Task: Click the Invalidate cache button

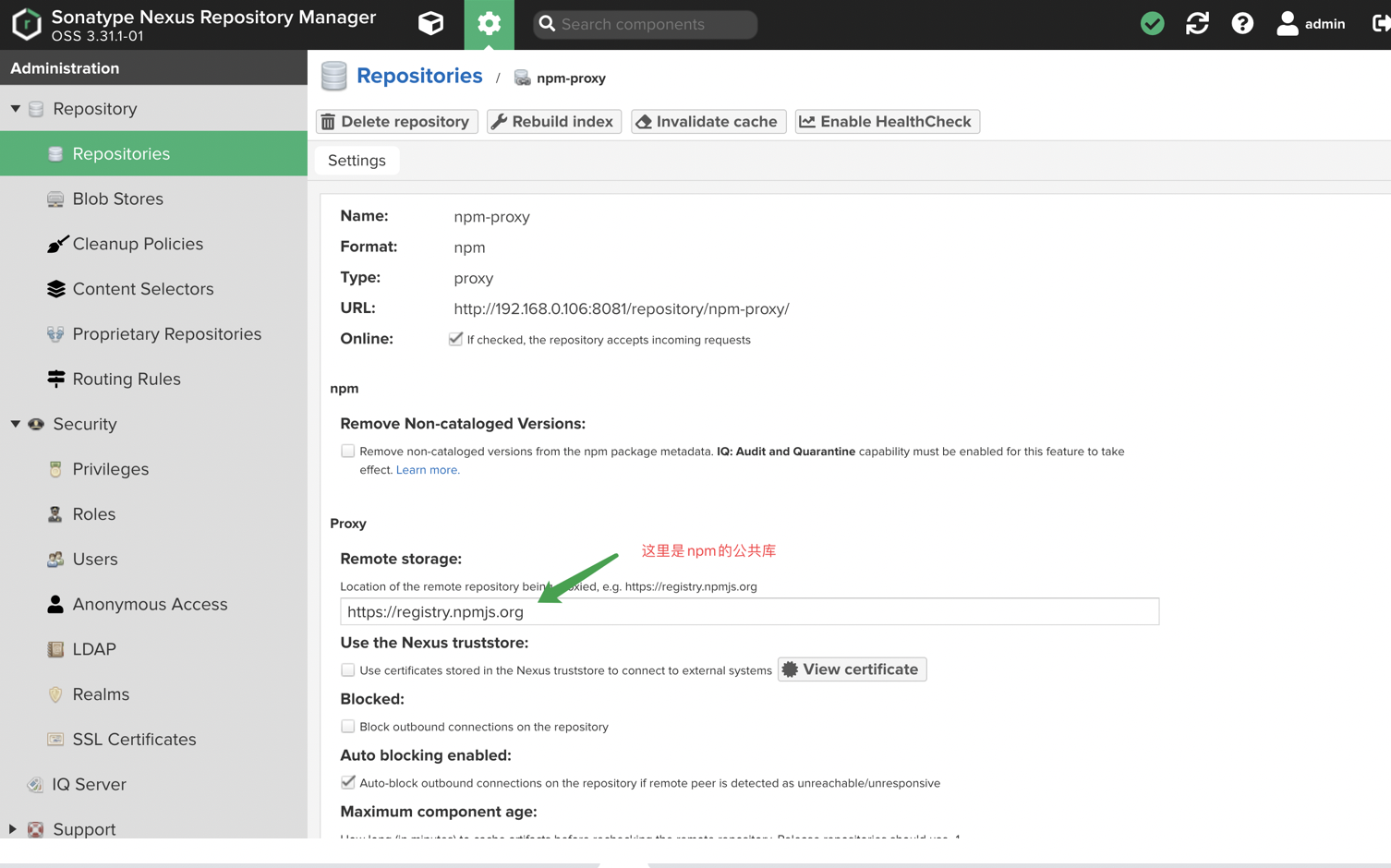Action: (708, 122)
